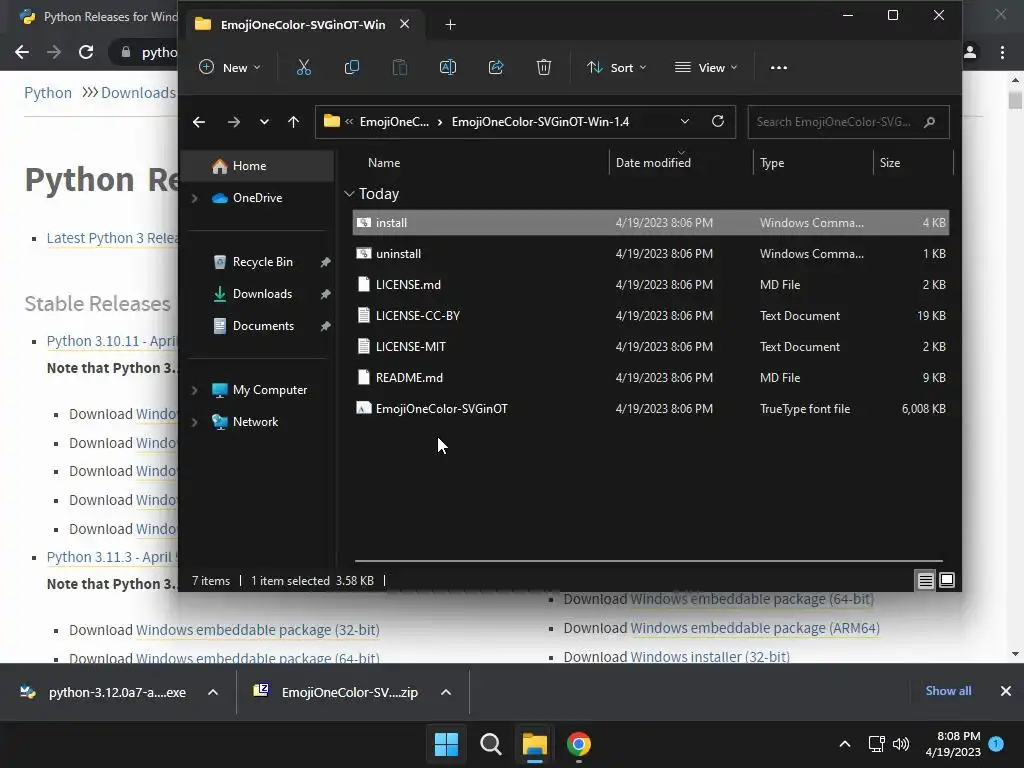Select the README.md file

tap(650, 377)
